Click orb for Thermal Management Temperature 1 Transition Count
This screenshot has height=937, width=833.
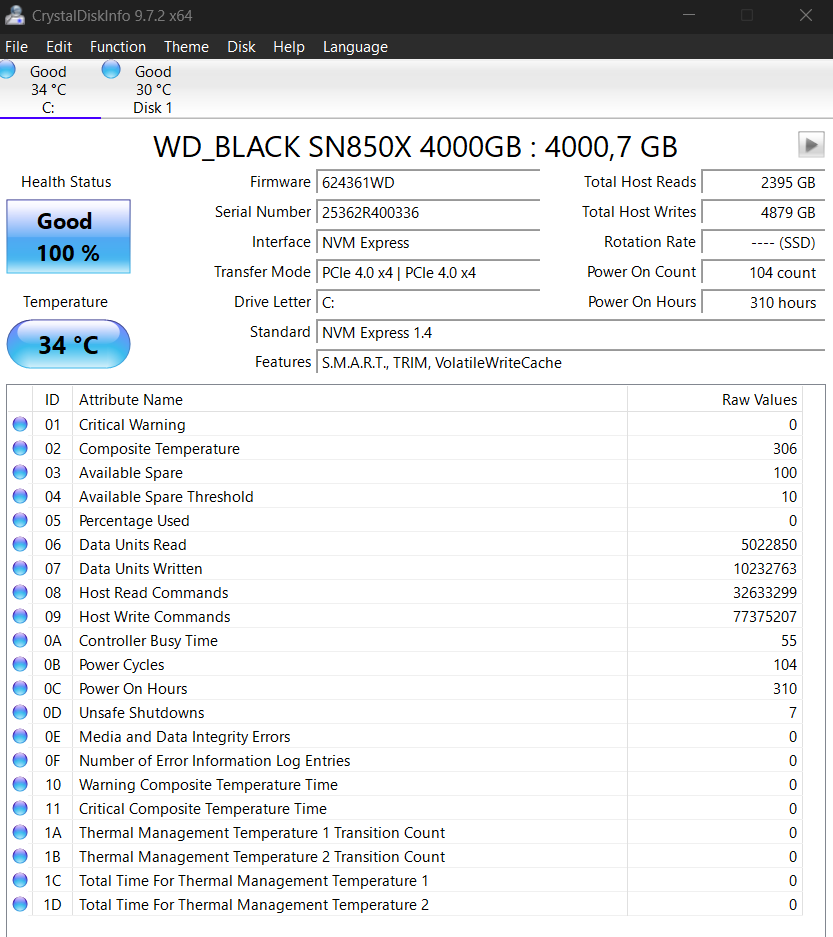(x=20, y=832)
